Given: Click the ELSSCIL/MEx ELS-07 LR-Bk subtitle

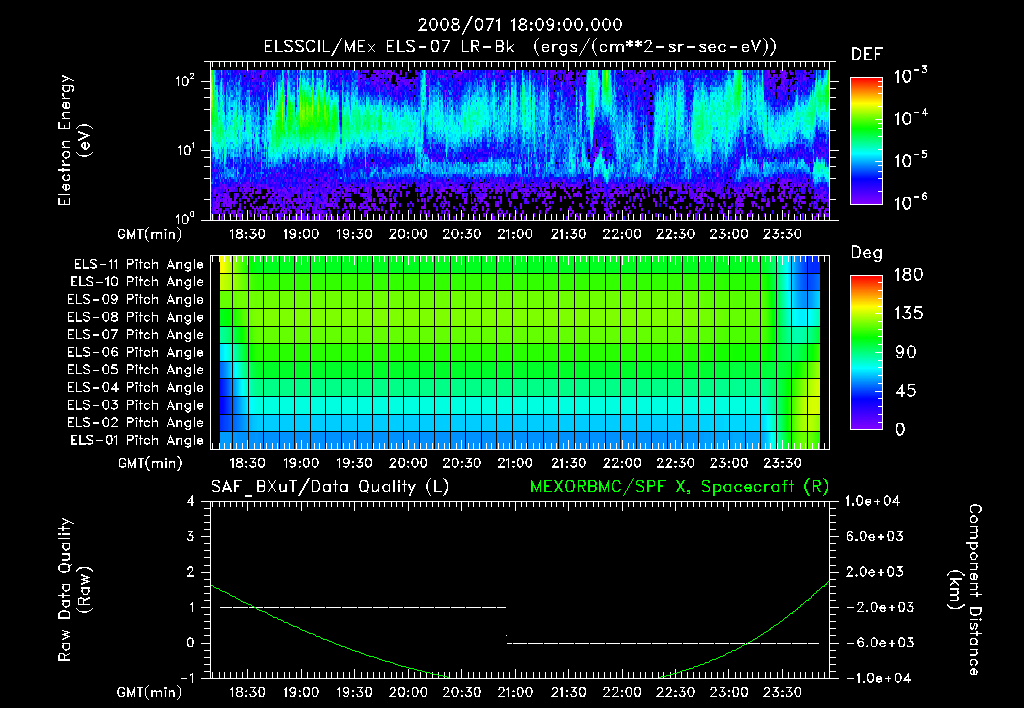Looking at the screenshot, I should [520, 47].
